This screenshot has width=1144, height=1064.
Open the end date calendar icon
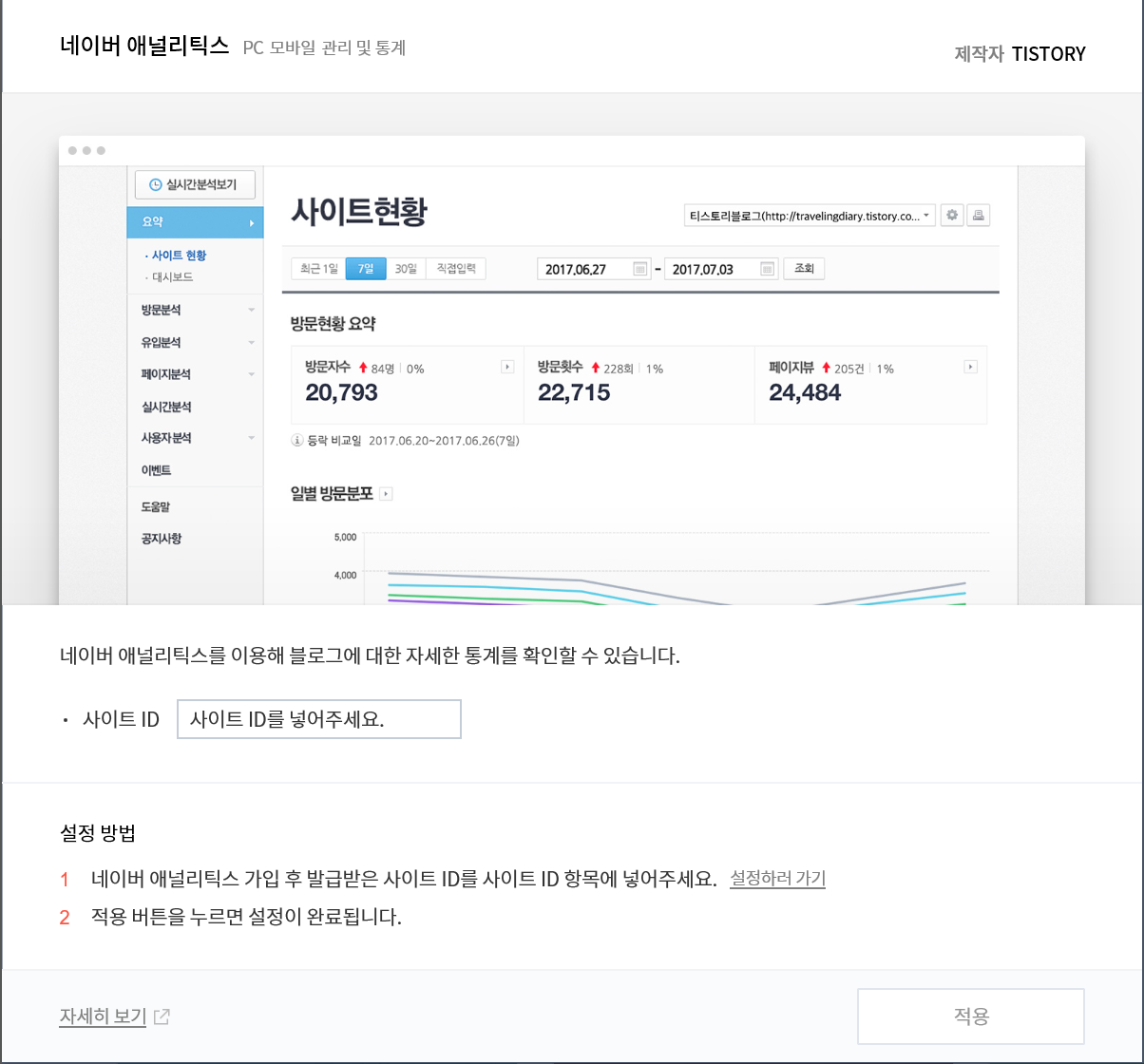coord(767,269)
